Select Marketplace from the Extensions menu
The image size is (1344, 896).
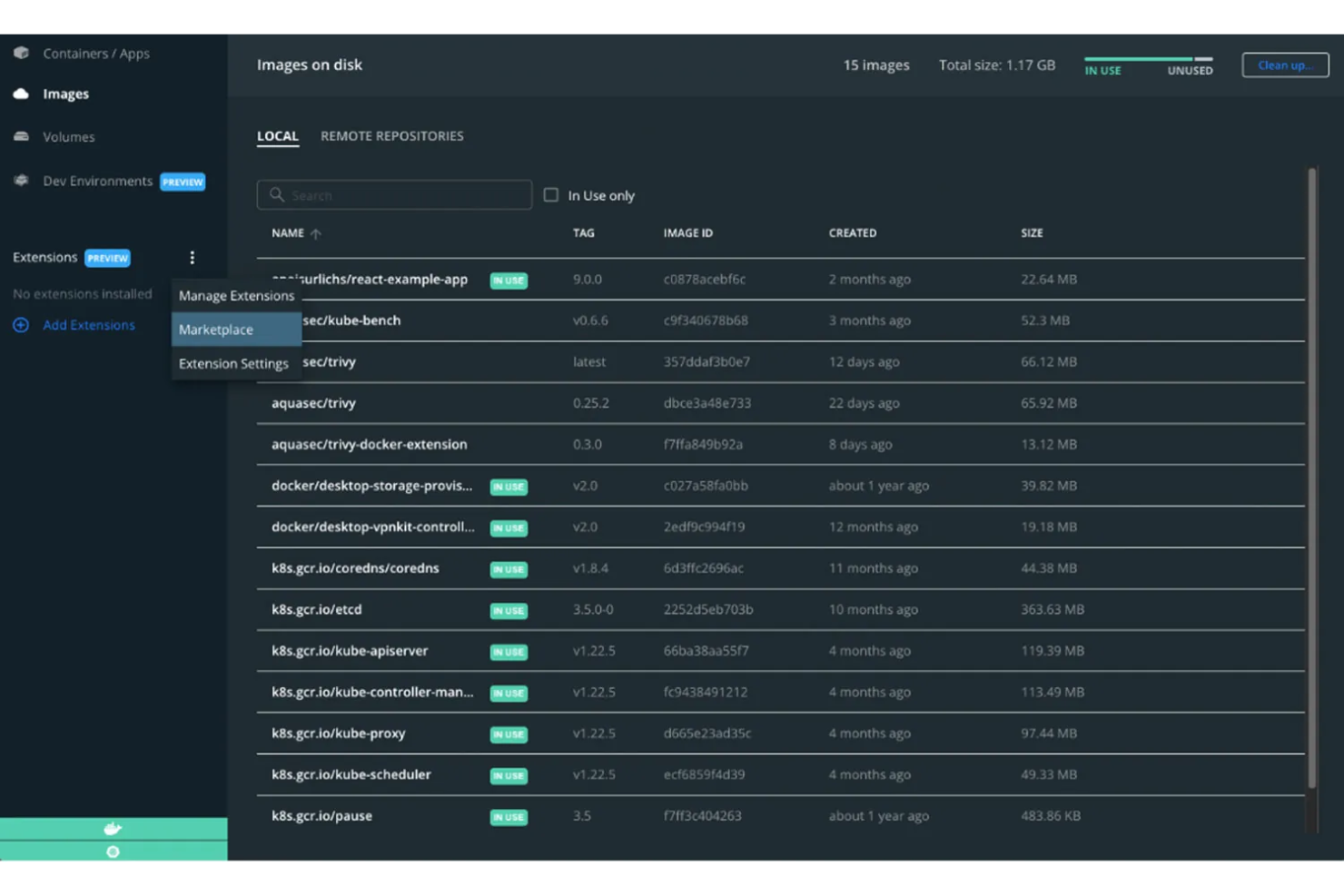[216, 330]
